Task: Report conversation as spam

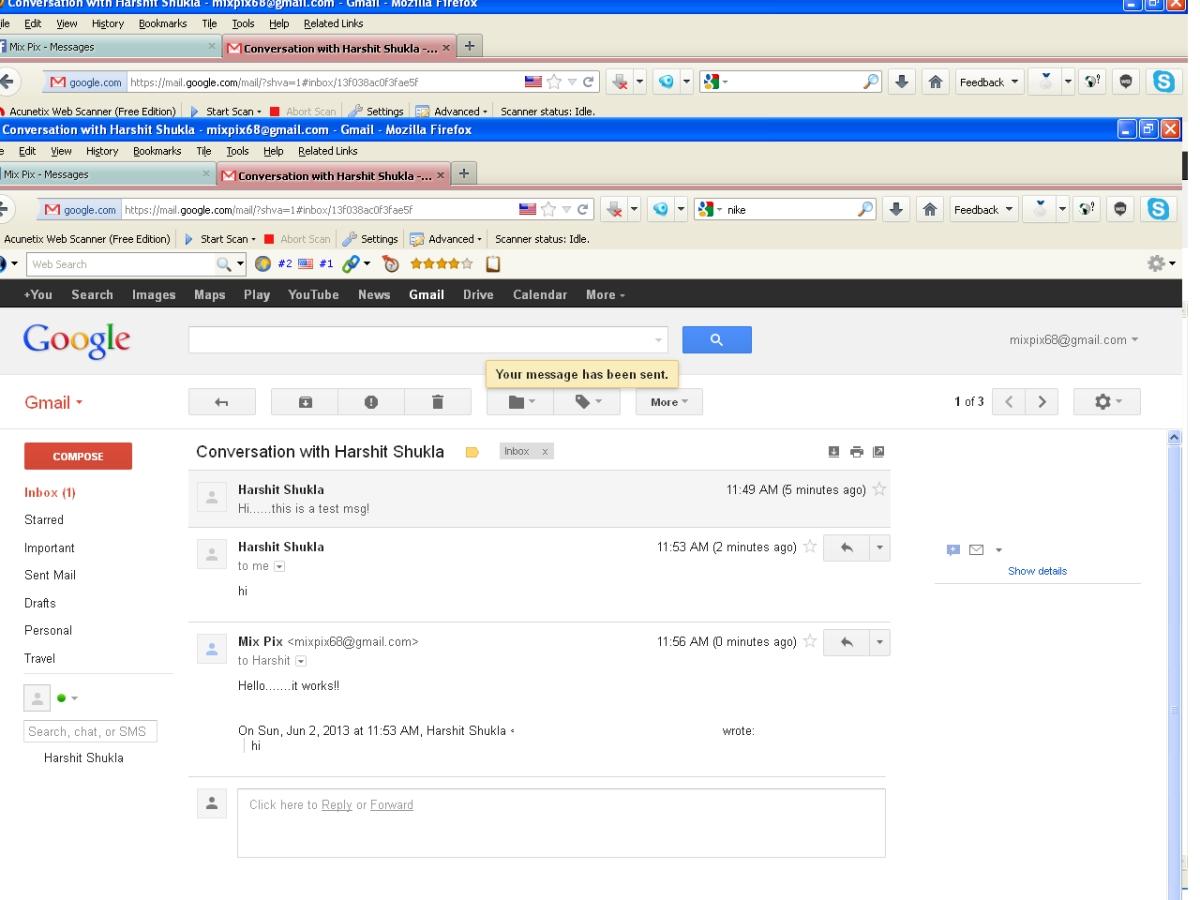Action: [x=371, y=402]
